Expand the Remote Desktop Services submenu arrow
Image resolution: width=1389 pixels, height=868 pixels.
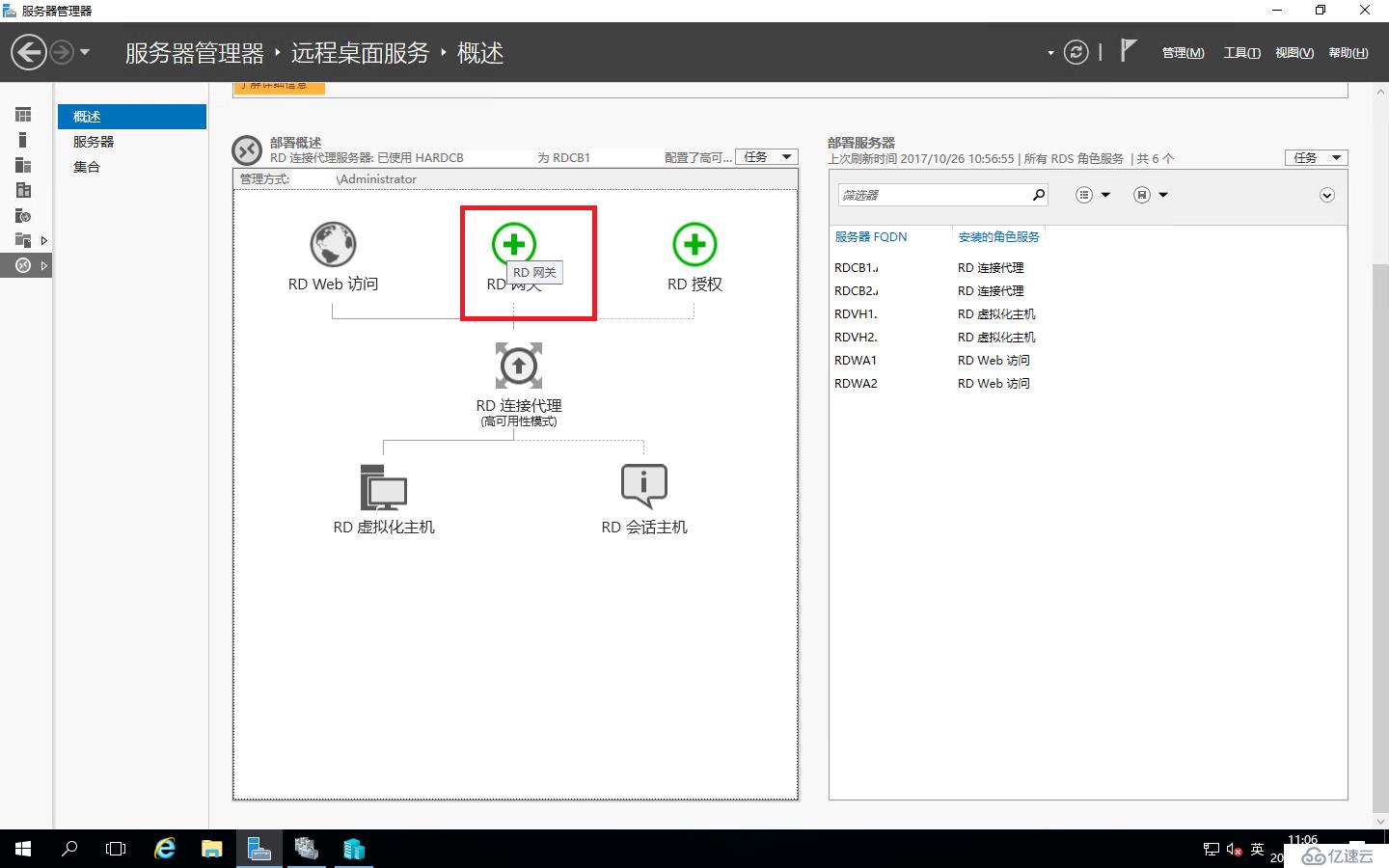[43, 265]
